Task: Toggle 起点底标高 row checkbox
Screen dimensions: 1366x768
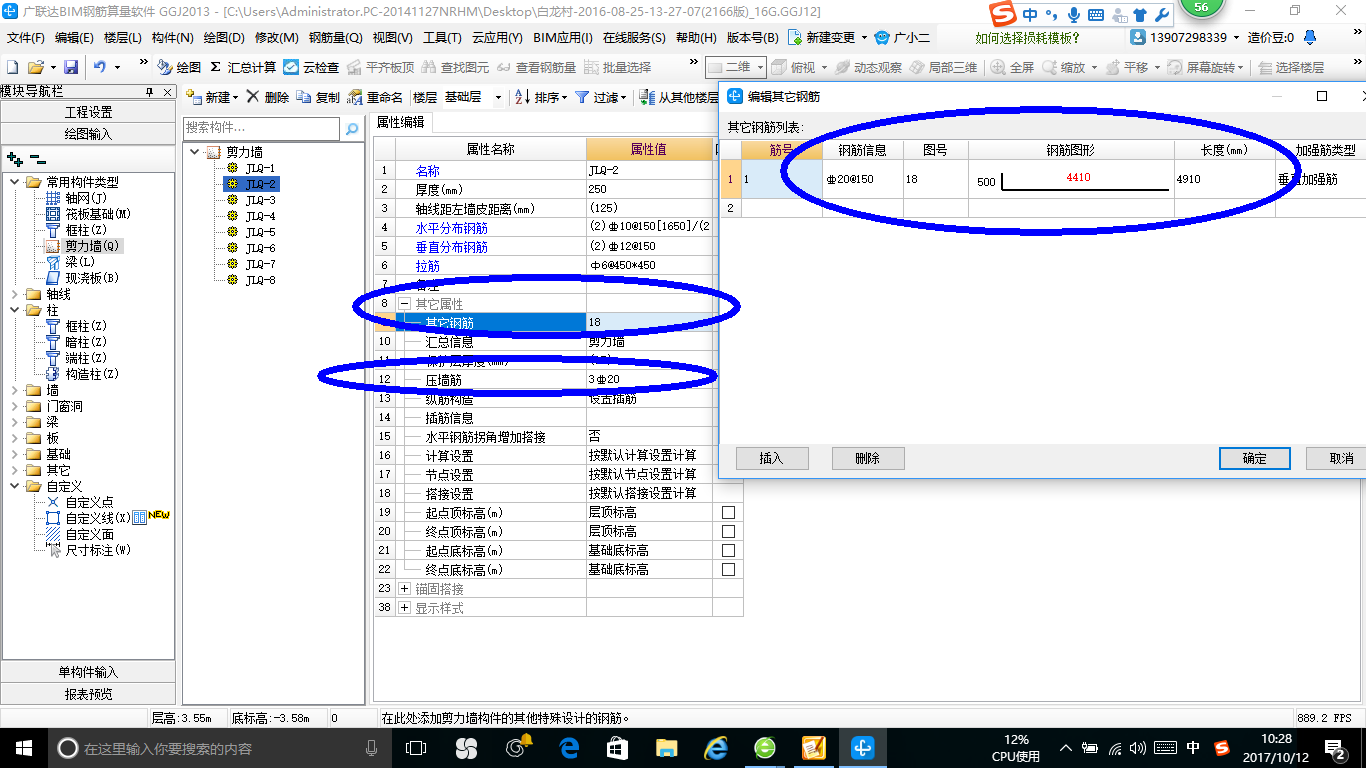Action: coord(728,550)
